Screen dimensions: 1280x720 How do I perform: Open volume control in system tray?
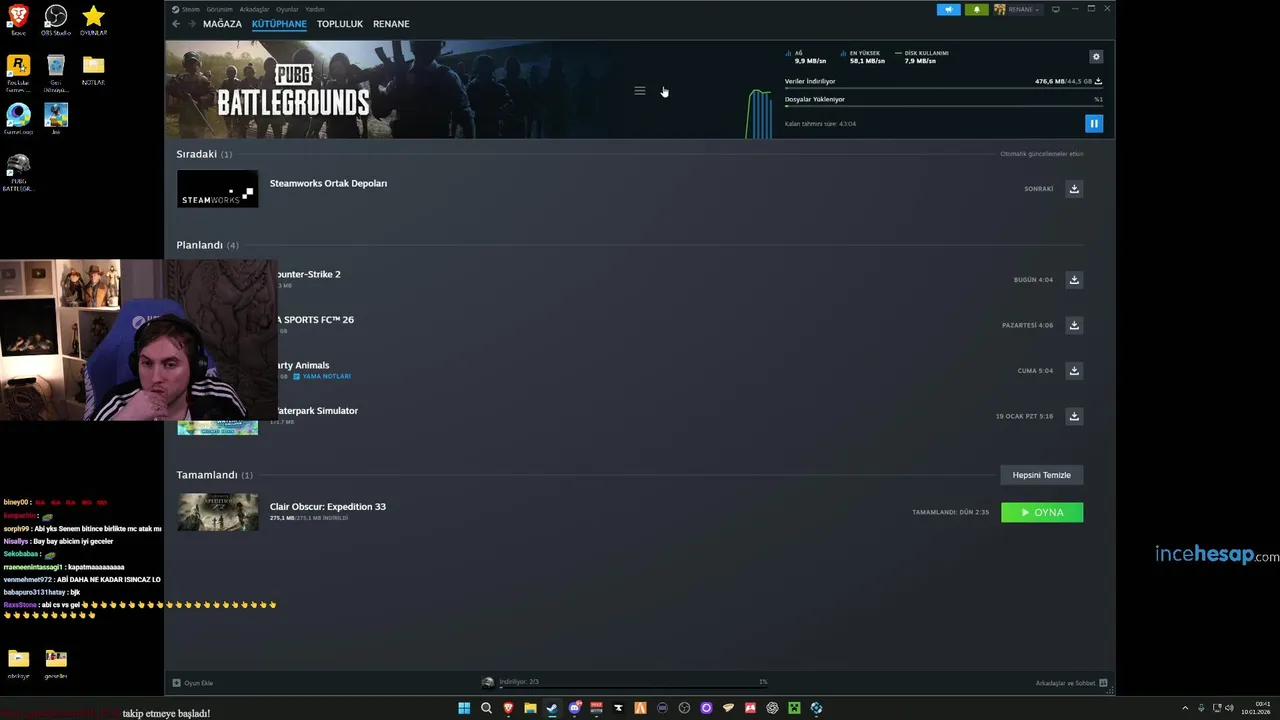coord(1231,708)
